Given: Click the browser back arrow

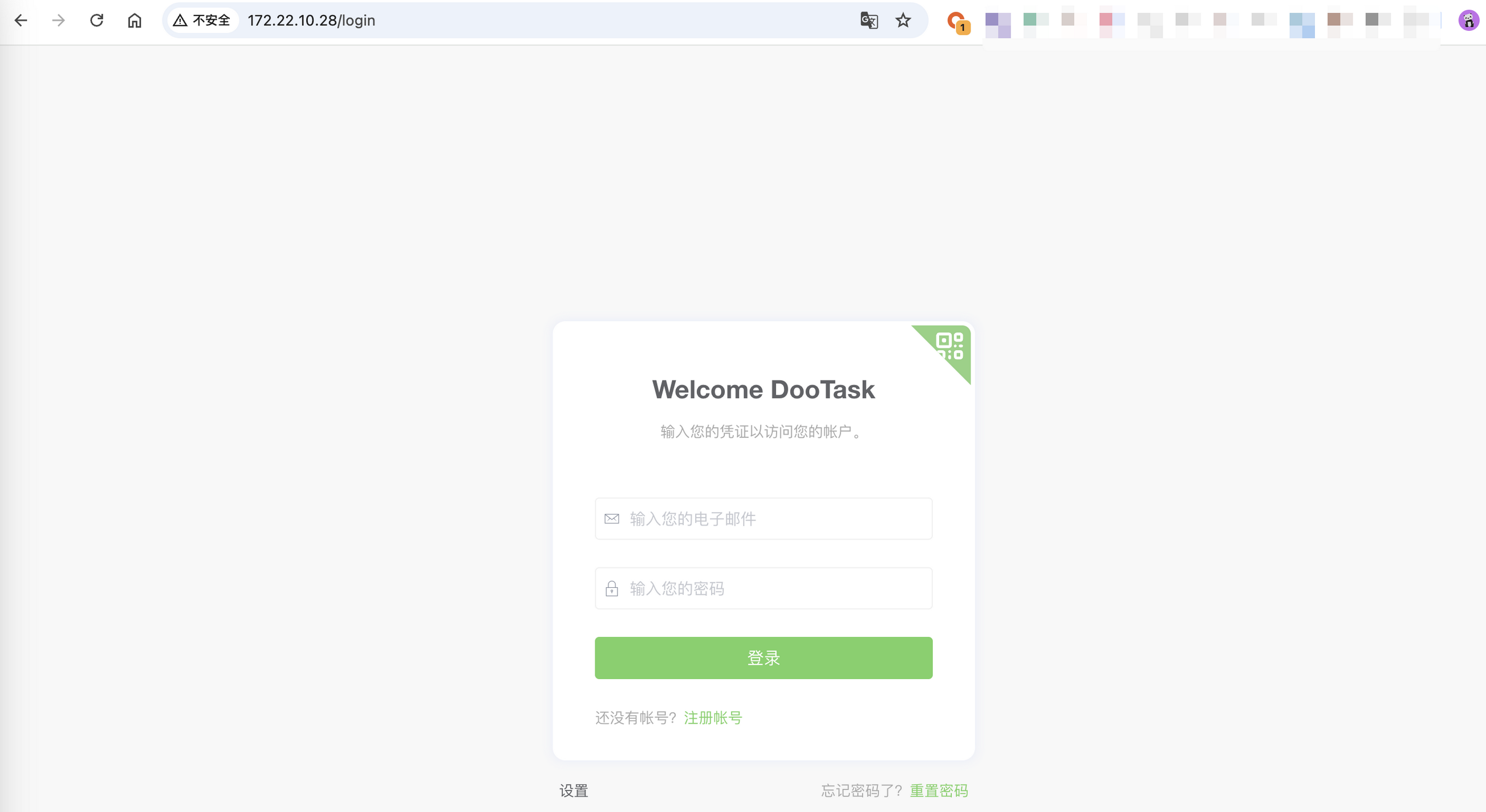Looking at the screenshot, I should (x=21, y=21).
